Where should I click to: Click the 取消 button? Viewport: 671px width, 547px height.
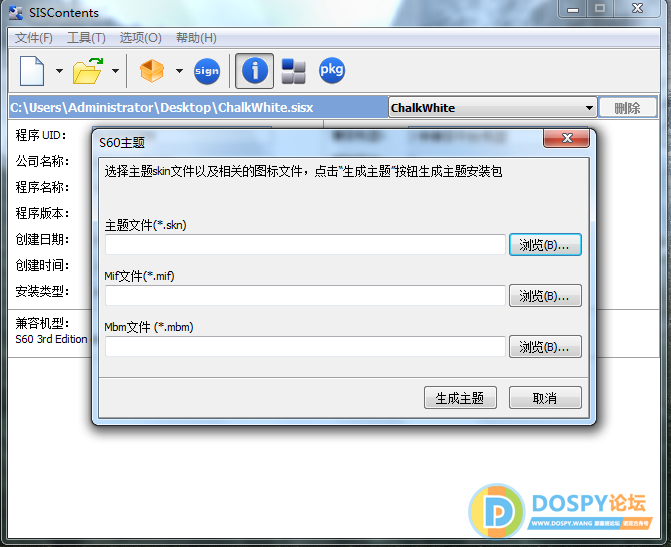(545, 398)
